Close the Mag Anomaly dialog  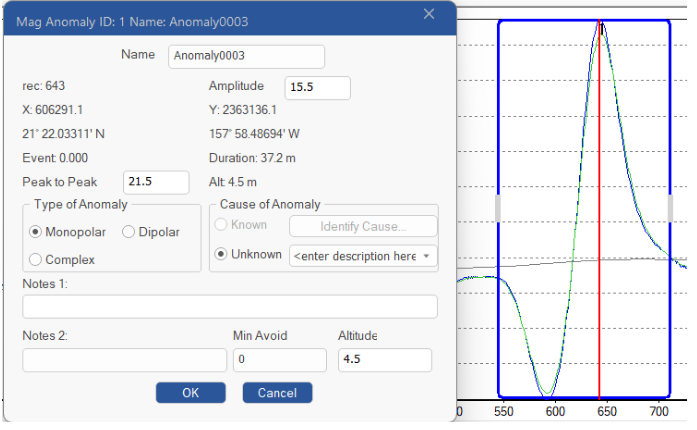(x=429, y=14)
